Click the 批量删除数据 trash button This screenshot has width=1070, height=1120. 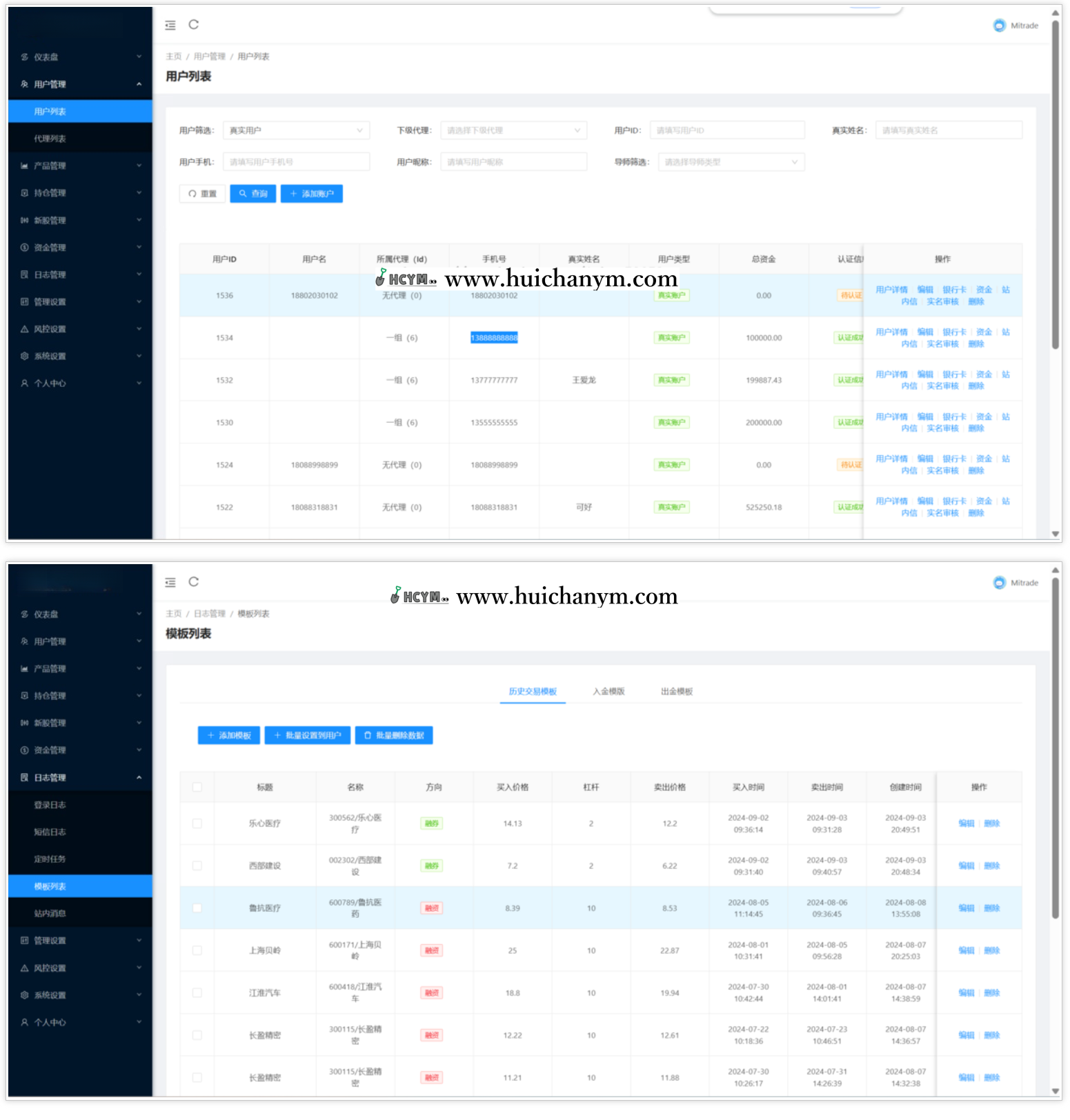[x=394, y=736]
